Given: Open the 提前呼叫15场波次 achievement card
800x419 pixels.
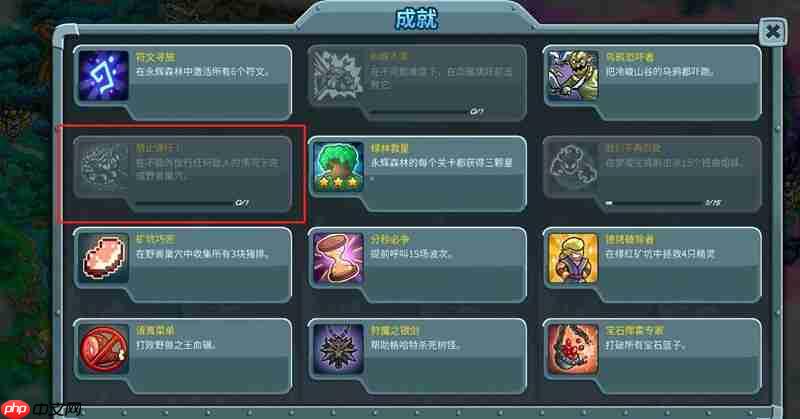Looking at the screenshot, I should (x=417, y=265).
